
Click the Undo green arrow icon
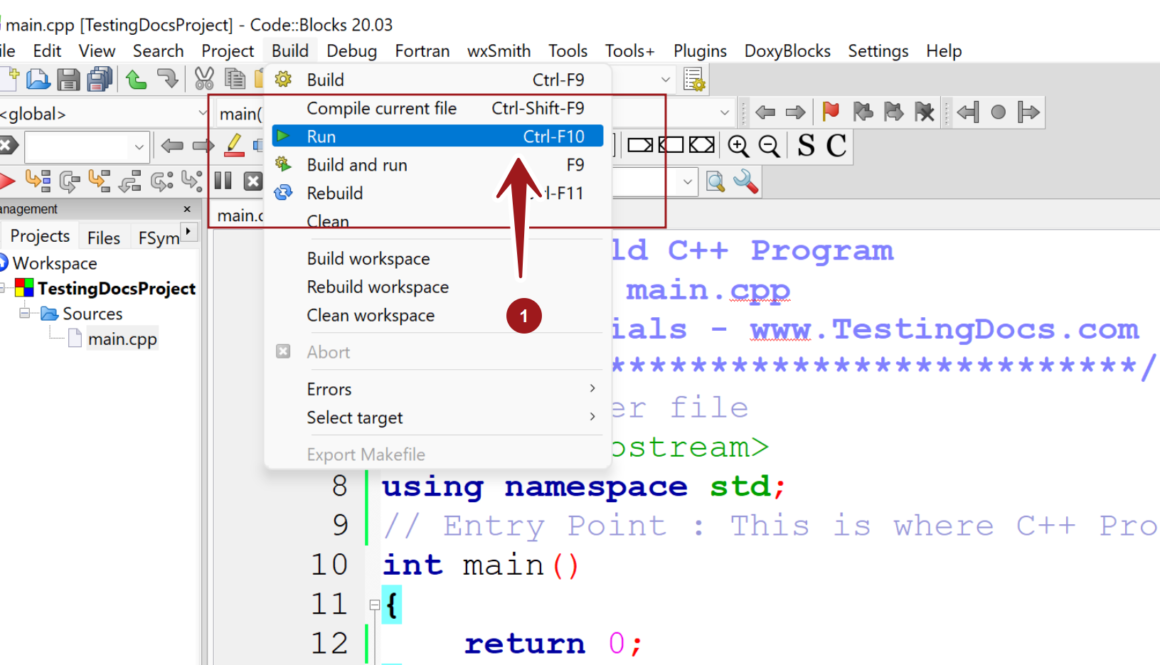click(136, 79)
